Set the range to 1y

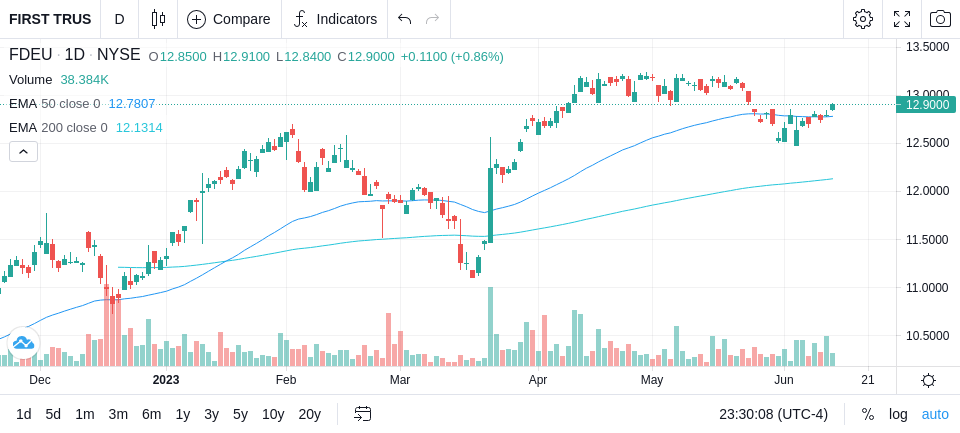tap(182, 415)
